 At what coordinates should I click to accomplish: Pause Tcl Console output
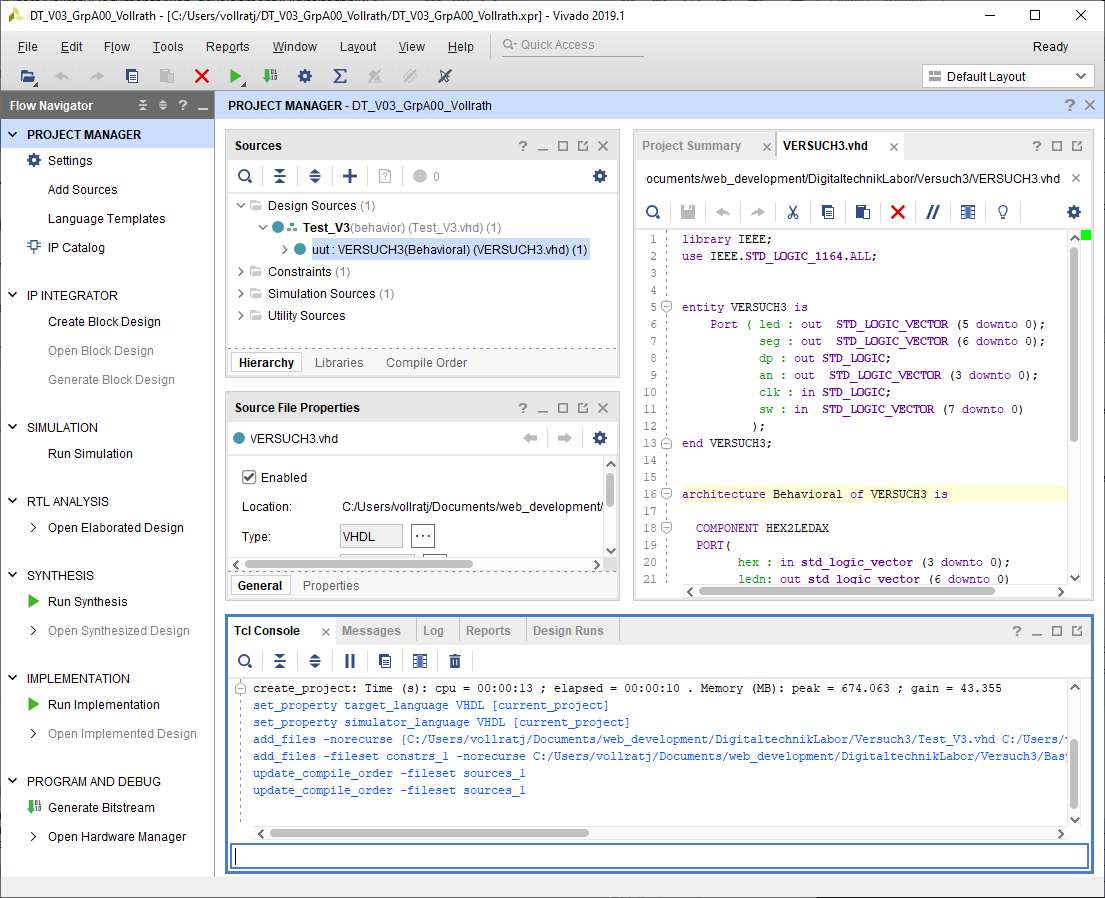point(350,661)
